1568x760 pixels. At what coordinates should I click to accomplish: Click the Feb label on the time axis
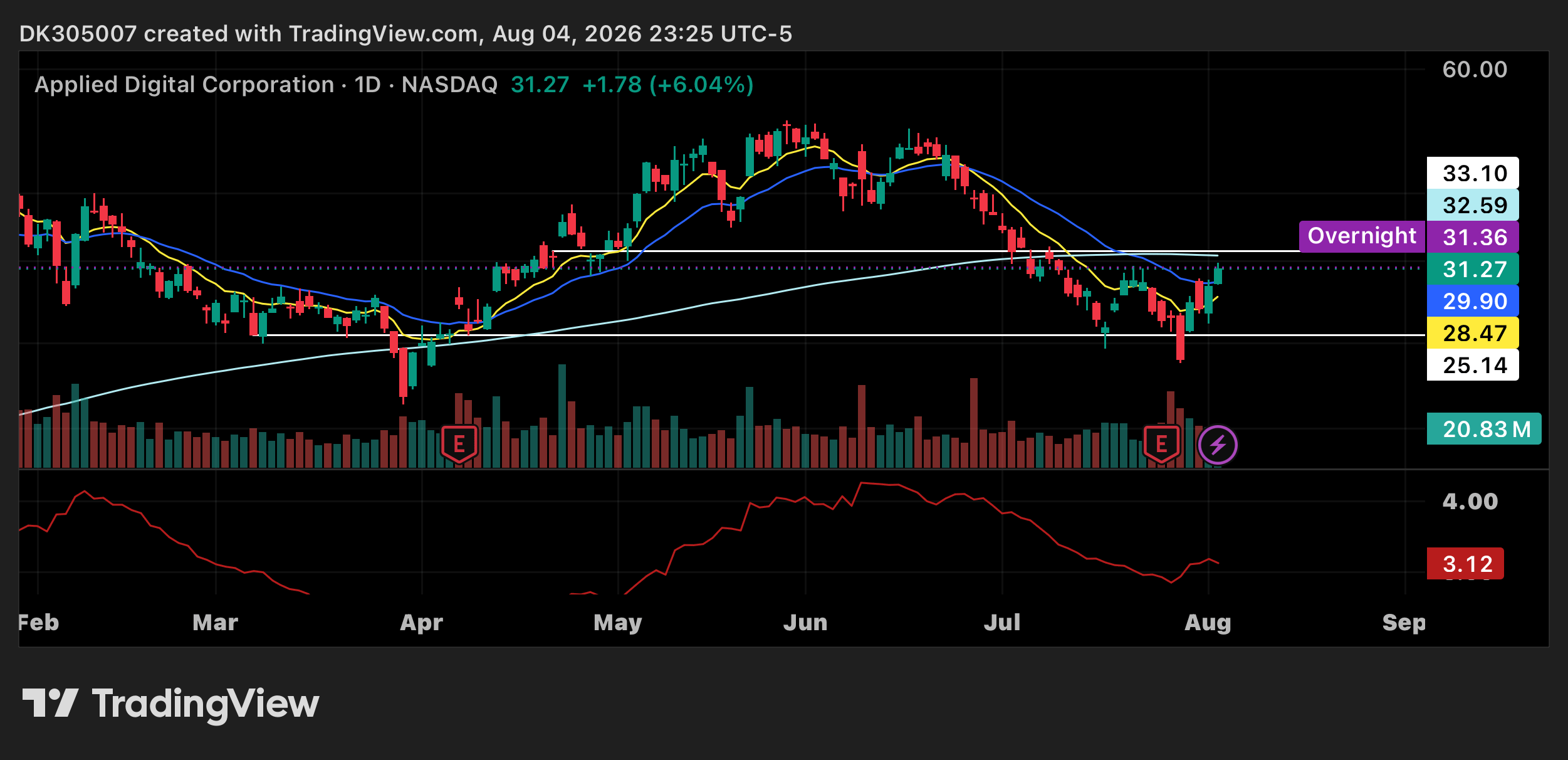(39, 623)
